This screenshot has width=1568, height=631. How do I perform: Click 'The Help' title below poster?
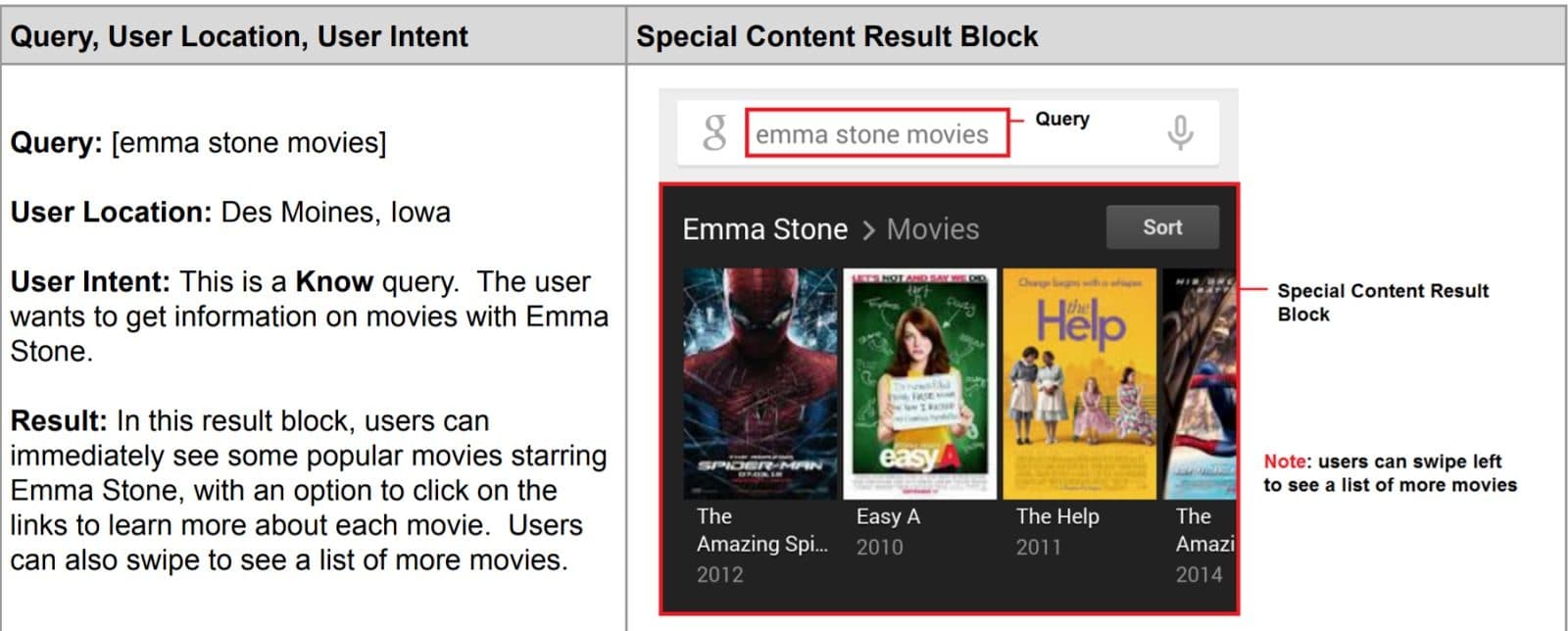tap(1057, 516)
